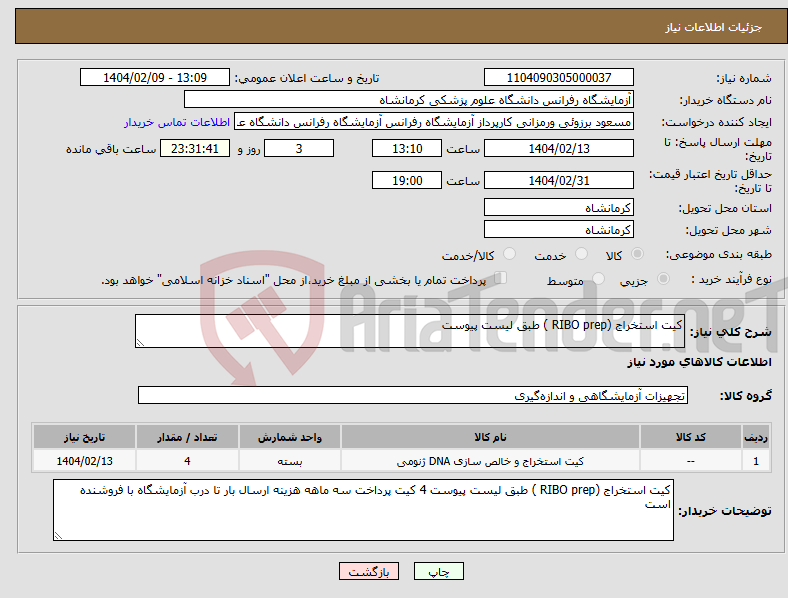Click the چاپ print button
The width and height of the screenshot is (788, 598).
tap(439, 571)
